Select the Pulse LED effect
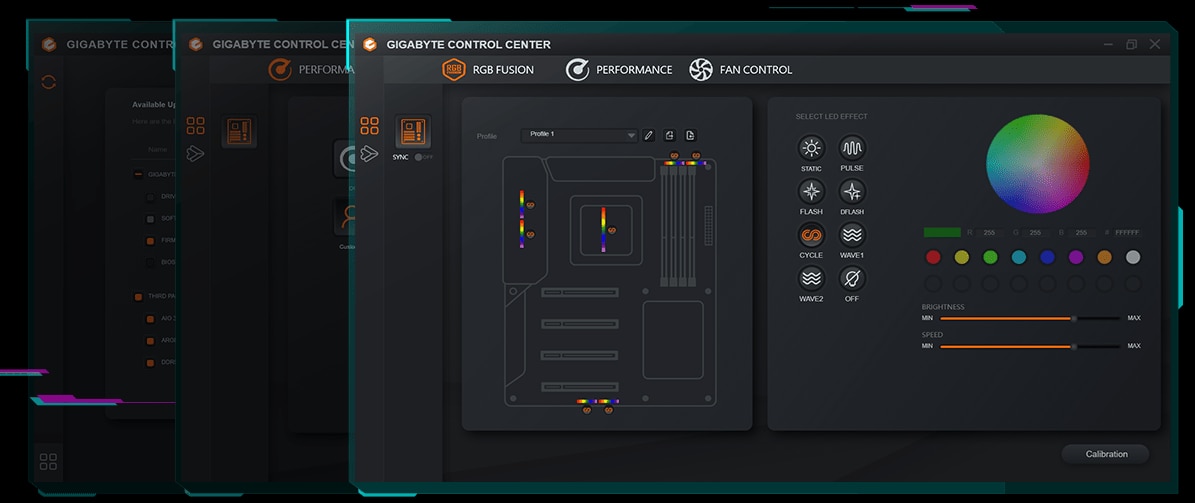The image size is (1195, 503). [851, 149]
